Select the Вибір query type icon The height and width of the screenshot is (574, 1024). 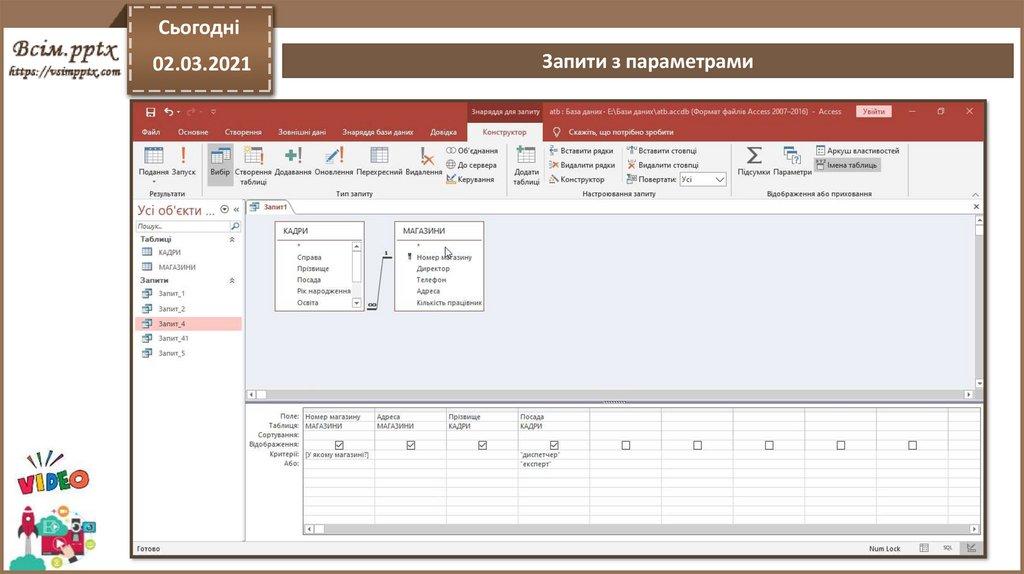(220, 160)
